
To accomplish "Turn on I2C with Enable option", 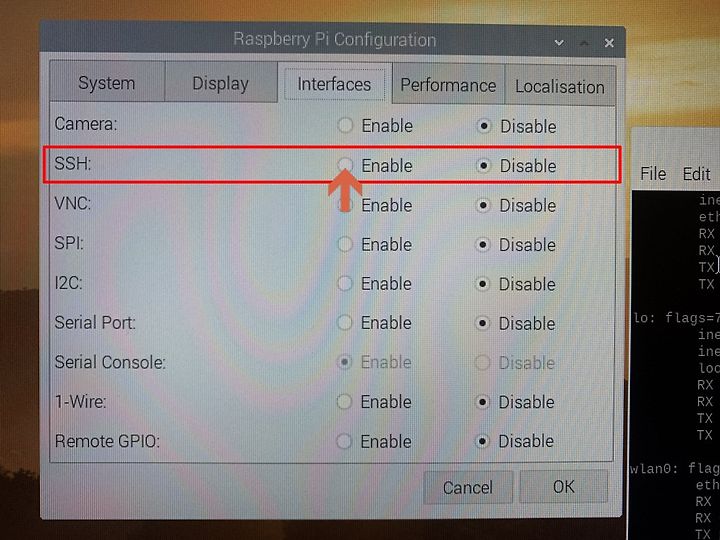I will click(345, 283).
